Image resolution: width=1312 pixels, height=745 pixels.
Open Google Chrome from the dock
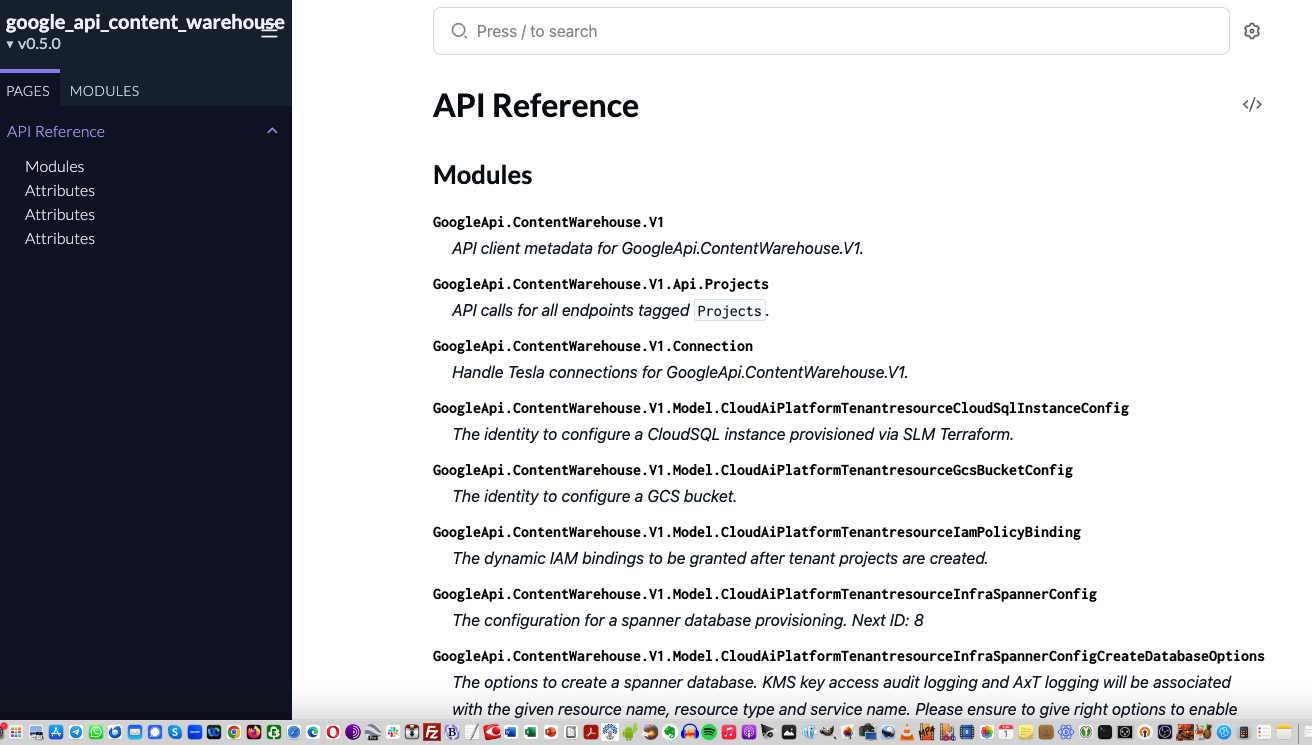[x=233, y=732]
